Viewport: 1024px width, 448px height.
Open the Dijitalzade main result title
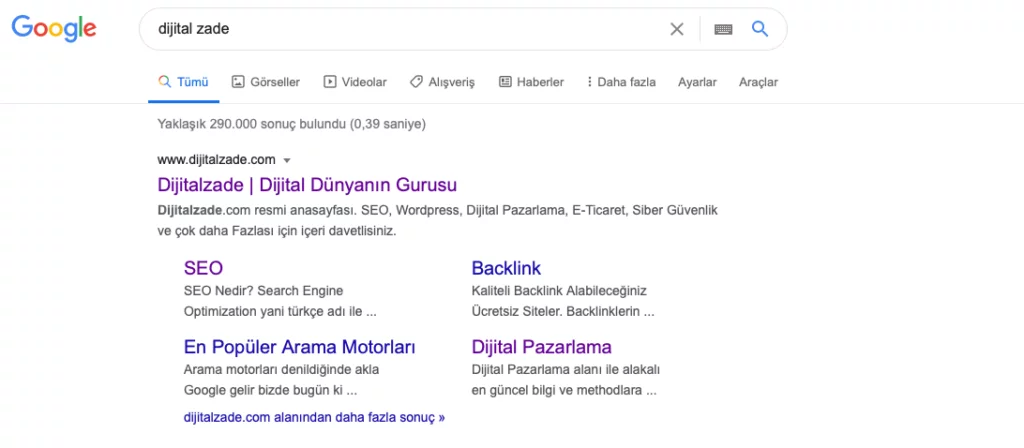[x=307, y=185]
